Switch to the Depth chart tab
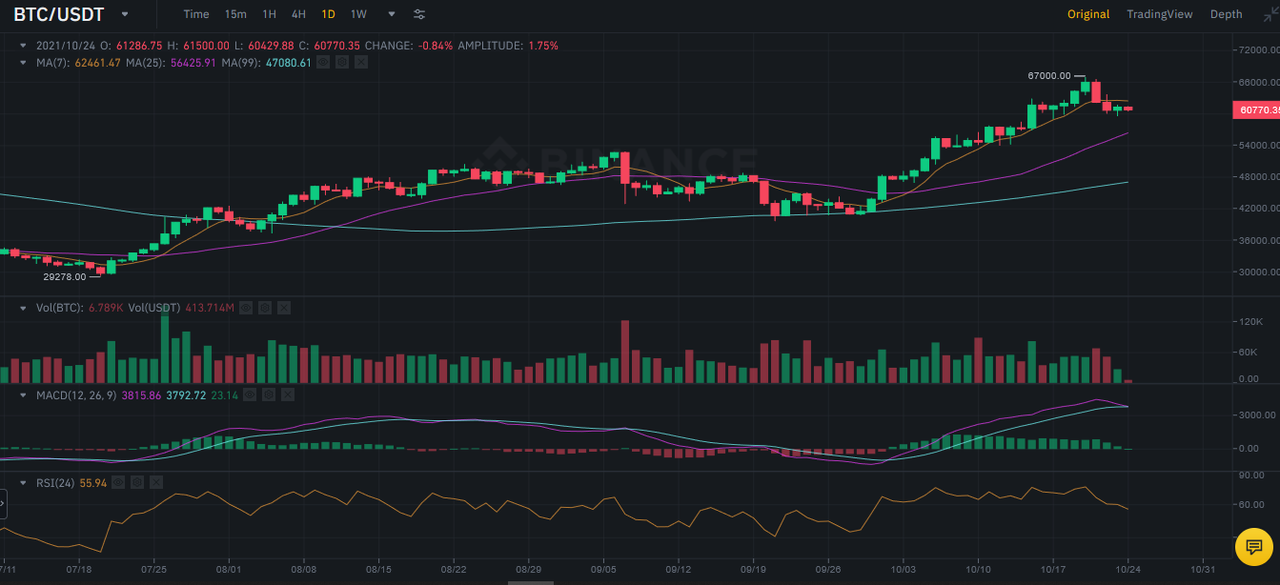 click(1226, 14)
